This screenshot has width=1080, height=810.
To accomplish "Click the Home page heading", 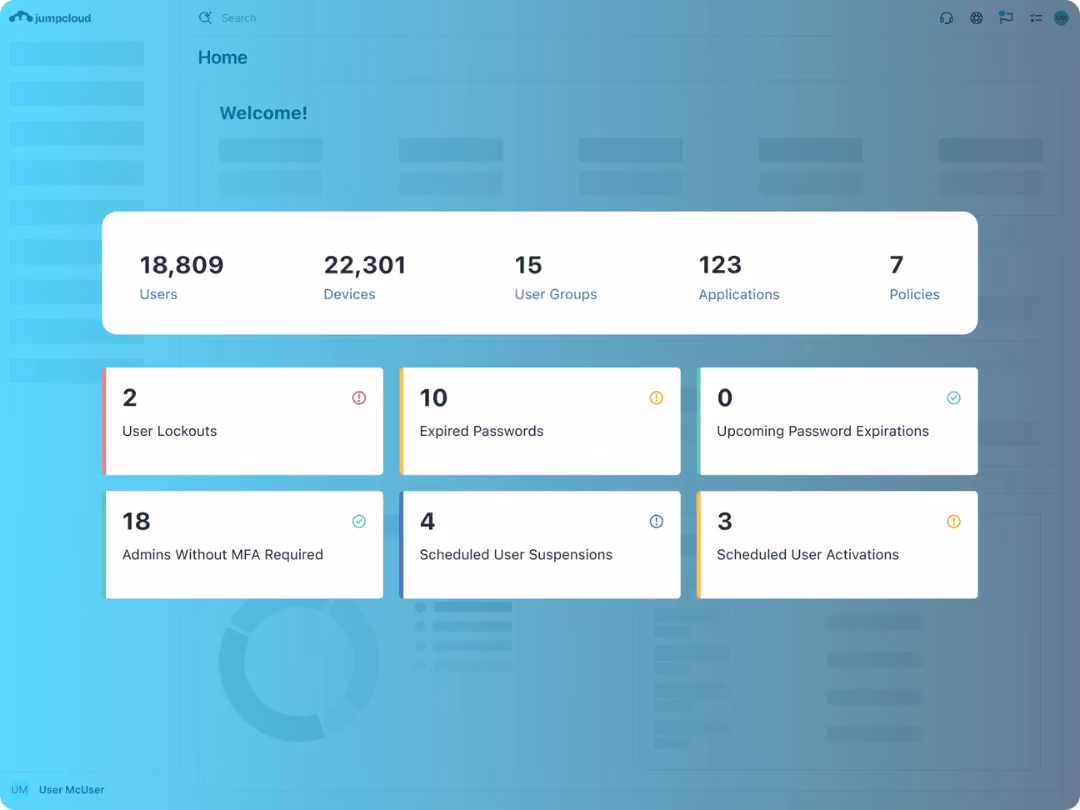I will pos(222,57).
